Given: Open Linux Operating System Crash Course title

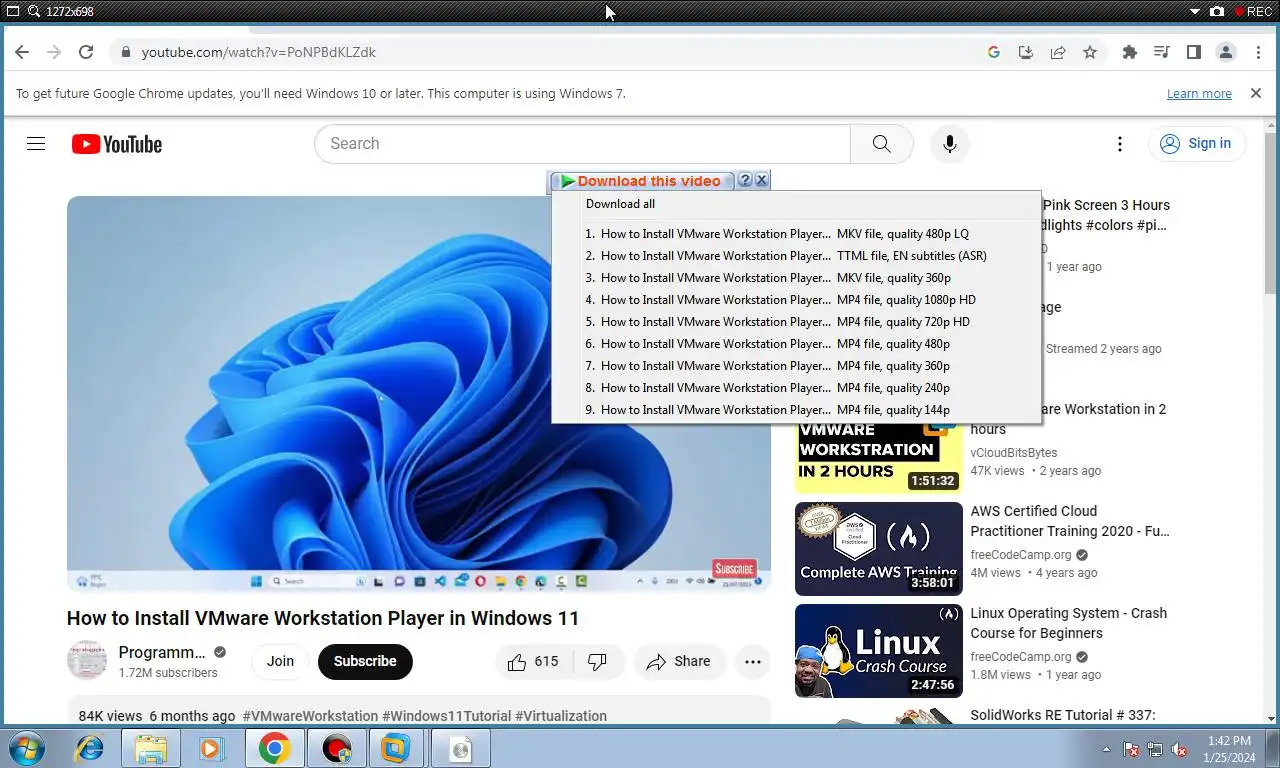Looking at the screenshot, I should pyautogui.click(x=1069, y=623).
